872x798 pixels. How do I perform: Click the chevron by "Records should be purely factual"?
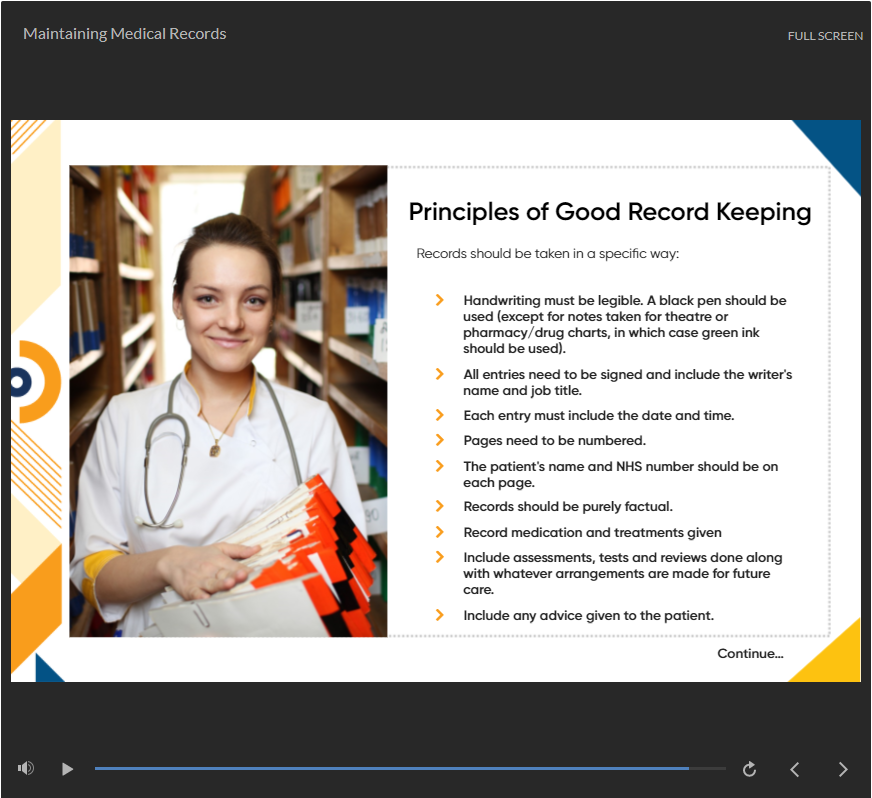(x=440, y=506)
